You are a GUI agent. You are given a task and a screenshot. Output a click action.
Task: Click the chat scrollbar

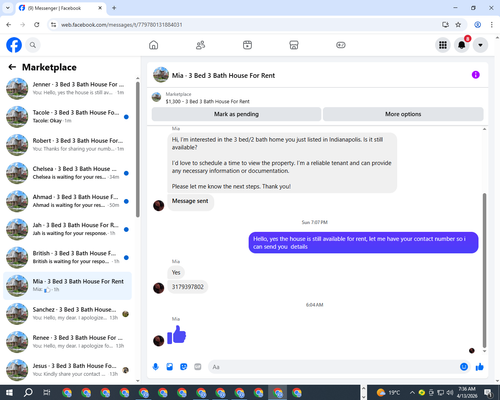coord(484,270)
